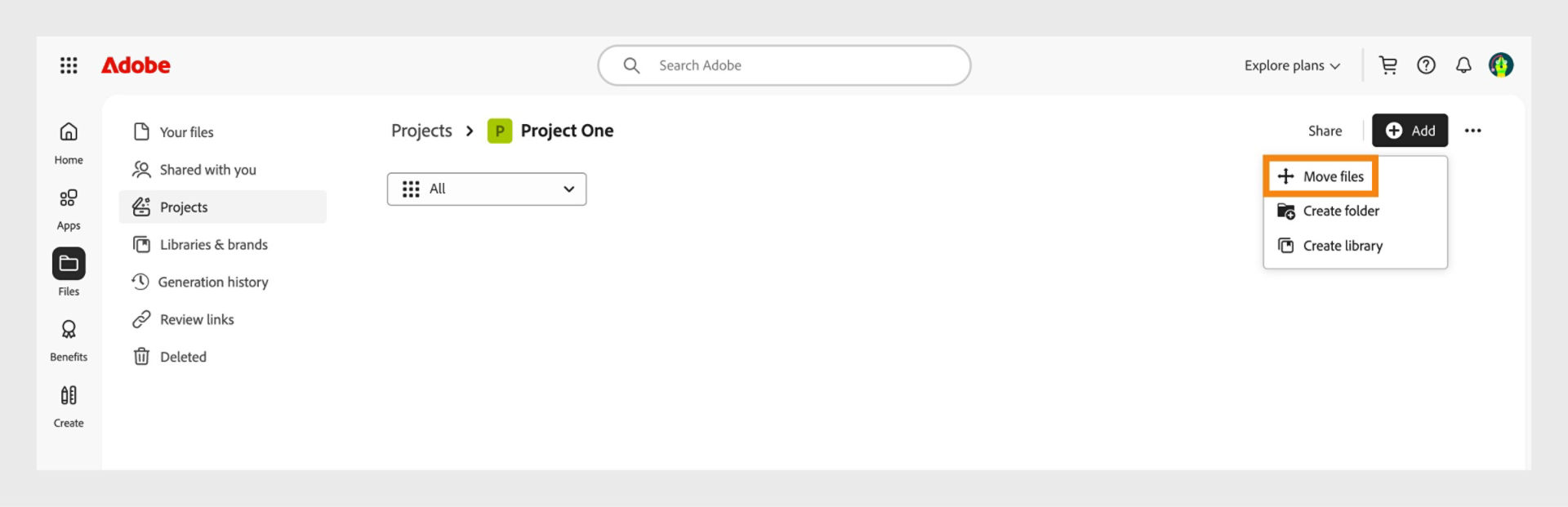Click the shopping cart icon
Image resolution: width=1568 pixels, height=507 pixels.
[1388, 65]
